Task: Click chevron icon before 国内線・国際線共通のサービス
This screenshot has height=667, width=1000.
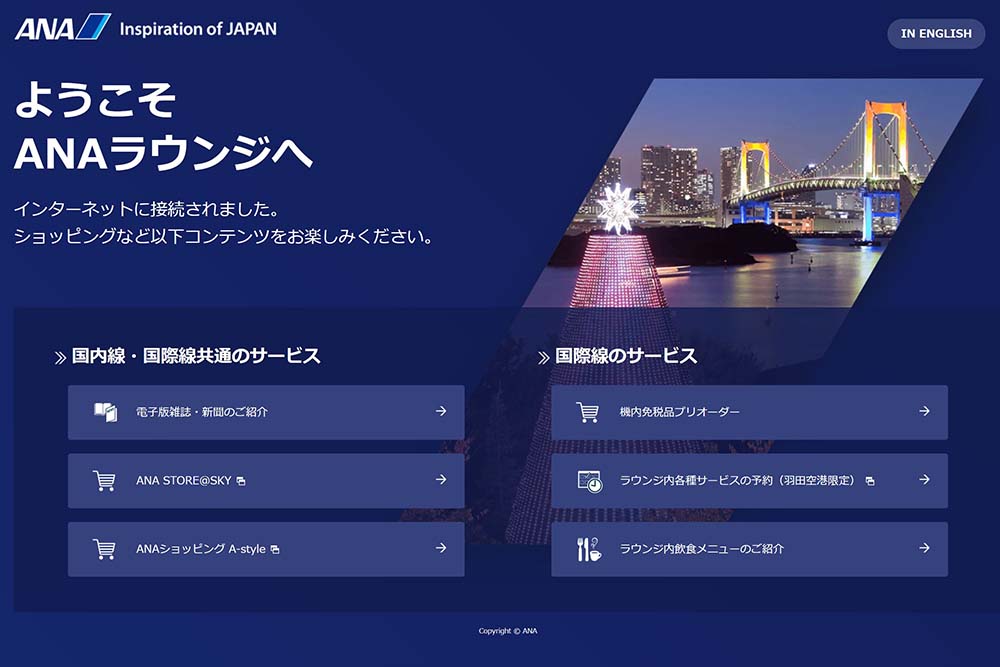Action: coord(60,358)
